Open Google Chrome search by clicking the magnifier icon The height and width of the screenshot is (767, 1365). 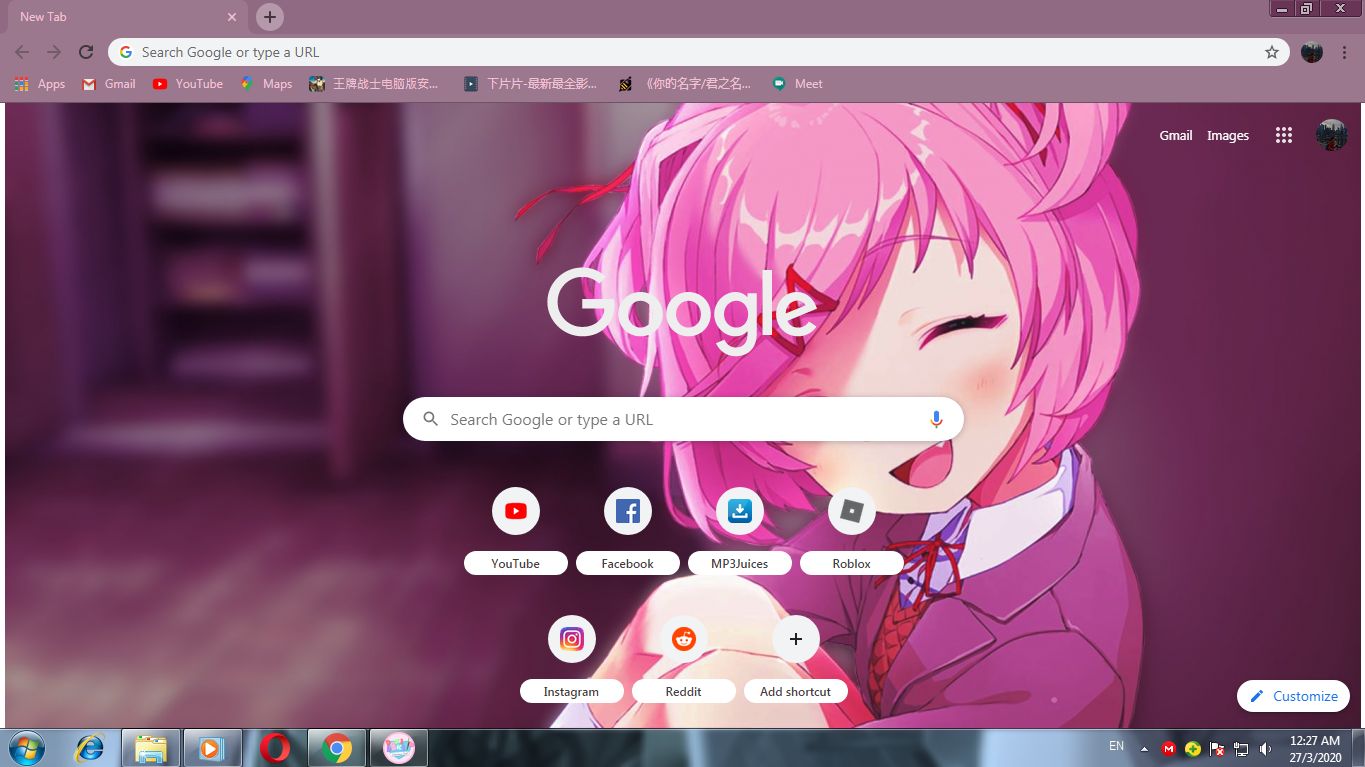tap(429, 418)
